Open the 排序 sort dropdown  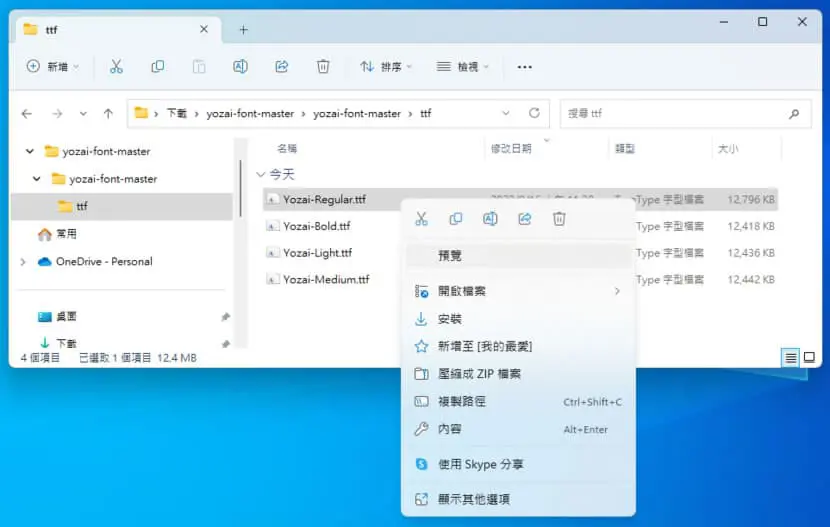tap(386, 67)
